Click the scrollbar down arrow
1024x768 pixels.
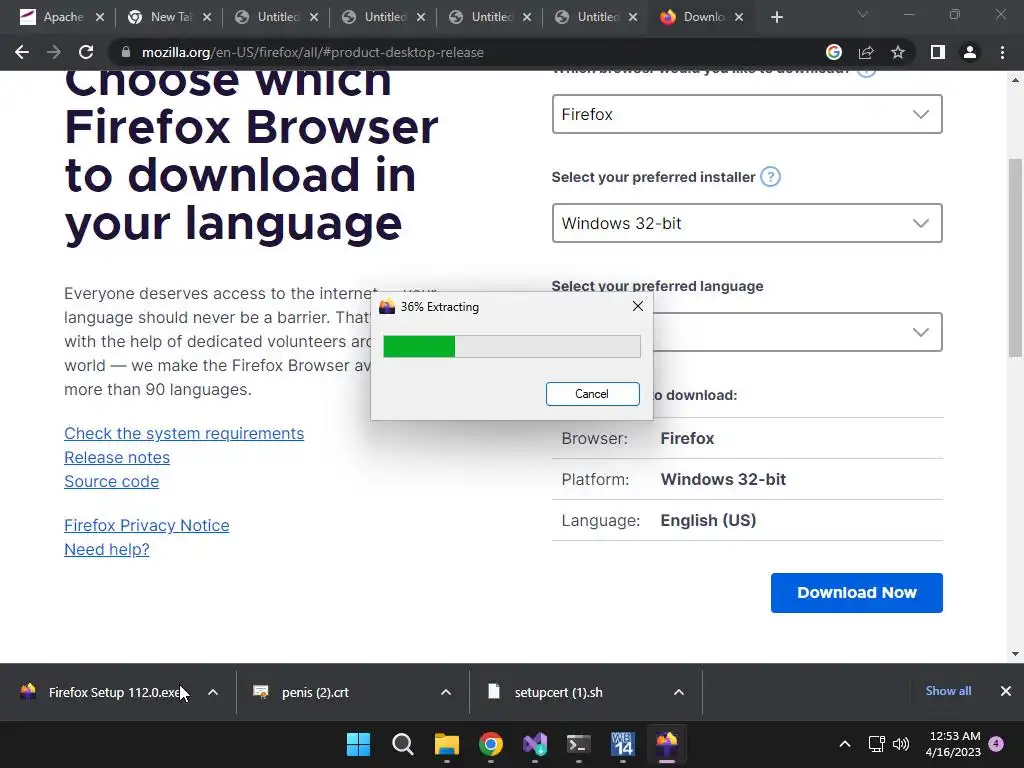[x=1015, y=654]
